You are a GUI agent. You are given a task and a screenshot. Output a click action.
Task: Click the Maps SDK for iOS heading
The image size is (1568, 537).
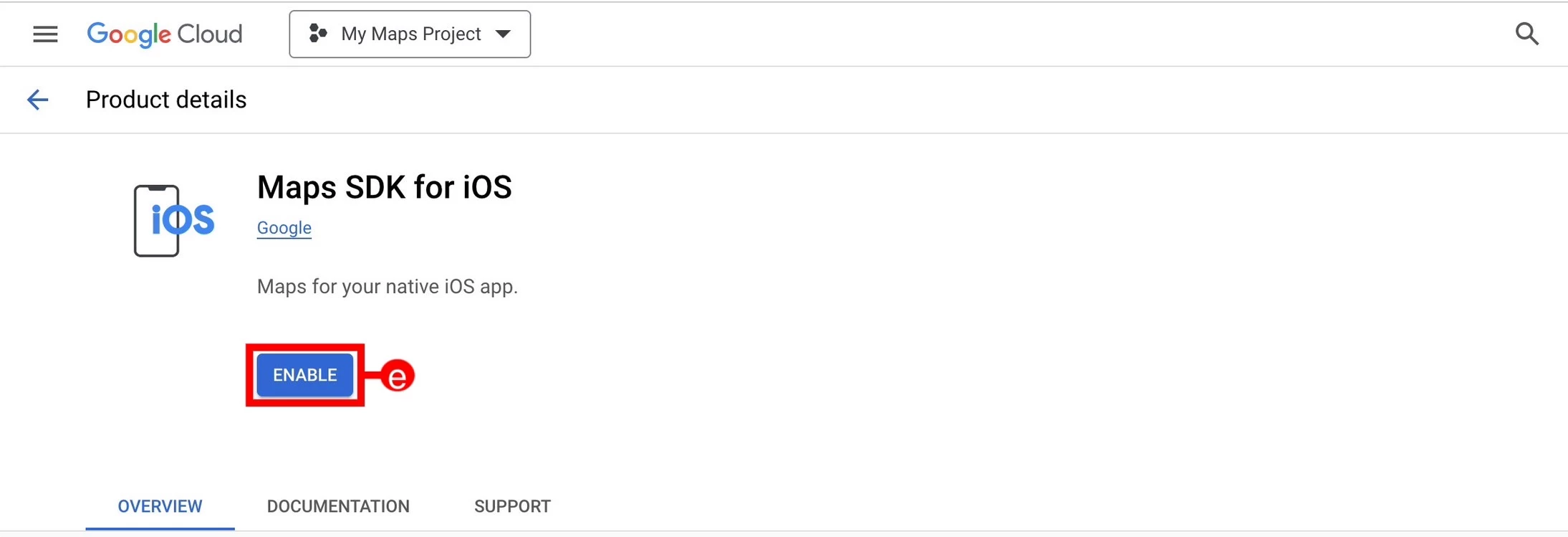pos(385,188)
